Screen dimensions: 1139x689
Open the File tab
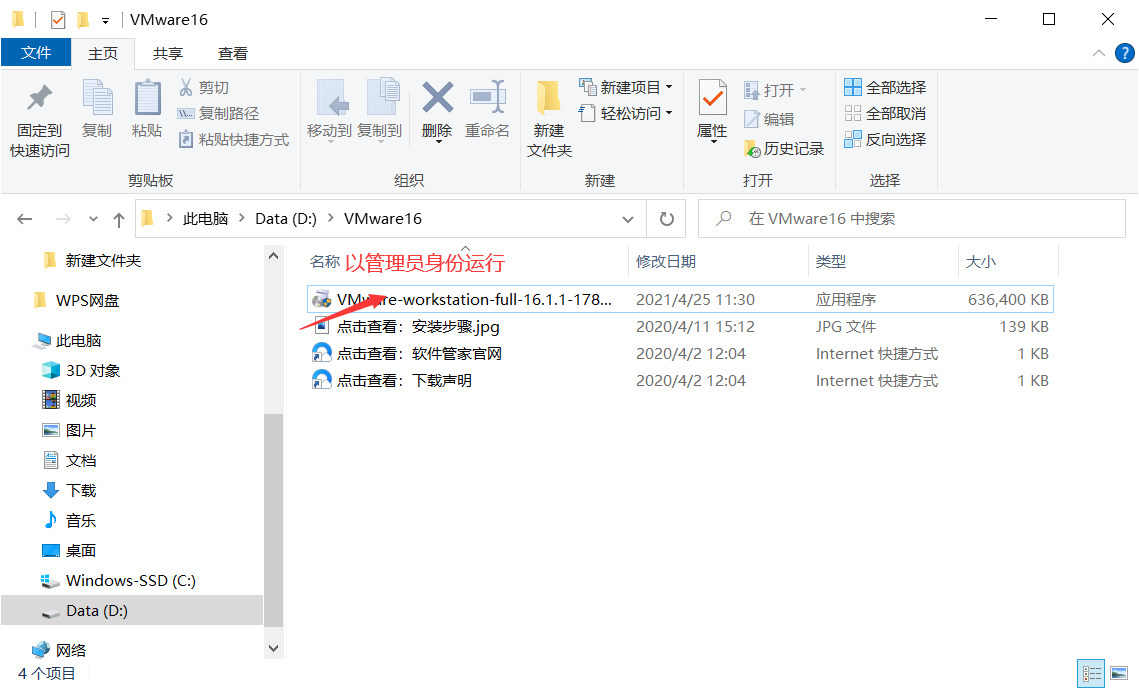click(x=36, y=53)
